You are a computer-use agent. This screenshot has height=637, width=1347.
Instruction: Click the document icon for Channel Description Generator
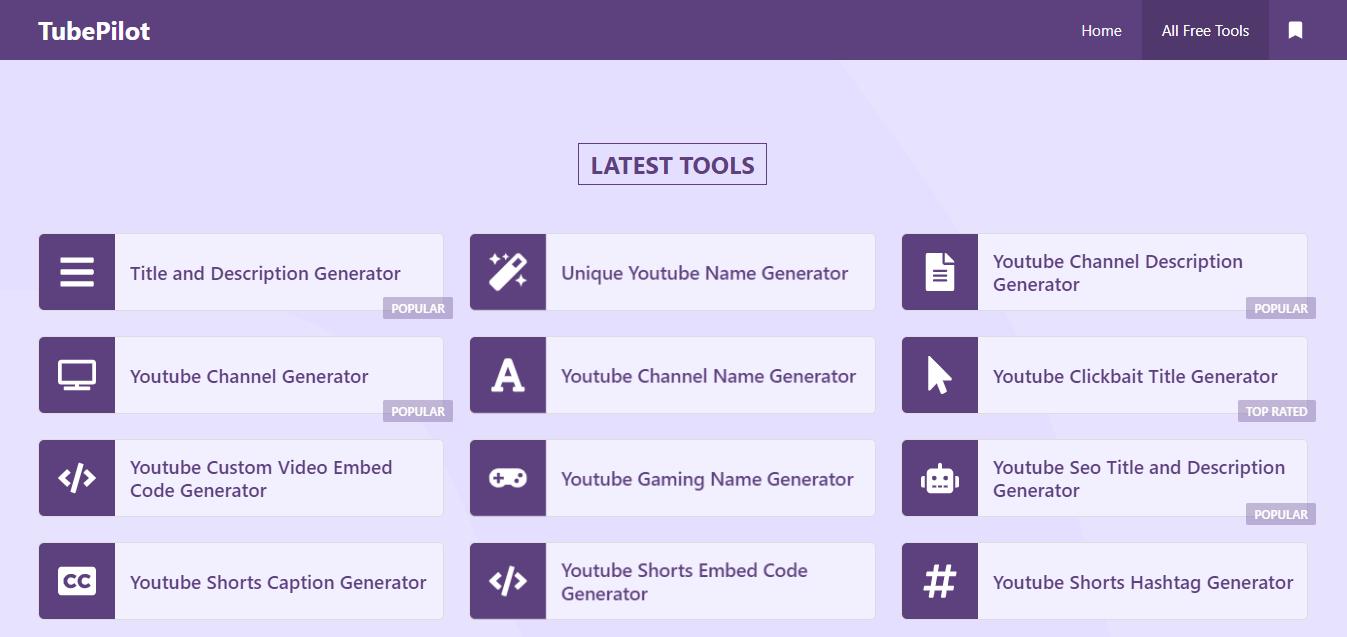click(x=940, y=272)
